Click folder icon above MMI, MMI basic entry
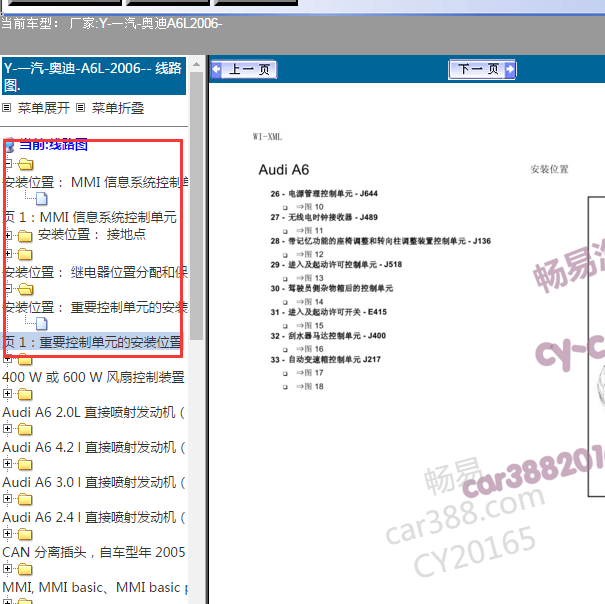 pyautogui.click(x=25, y=569)
